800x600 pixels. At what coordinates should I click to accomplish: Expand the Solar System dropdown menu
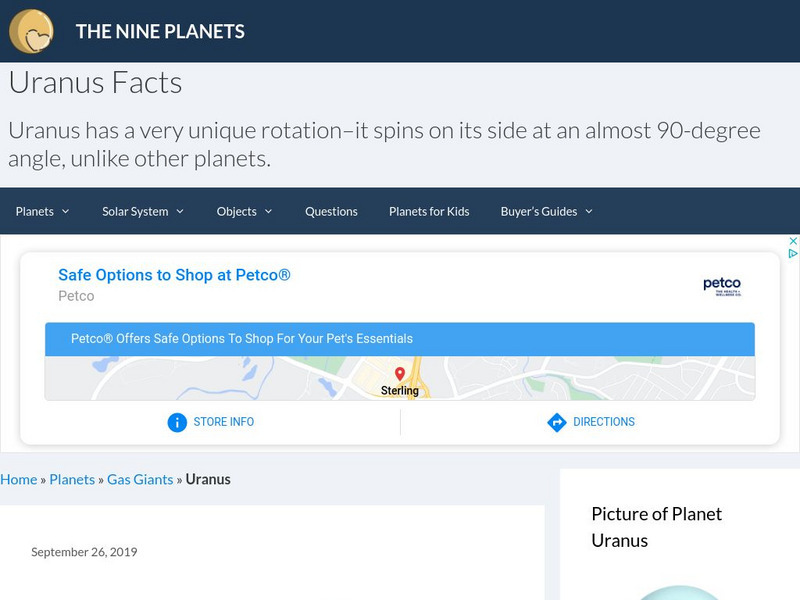coord(143,211)
